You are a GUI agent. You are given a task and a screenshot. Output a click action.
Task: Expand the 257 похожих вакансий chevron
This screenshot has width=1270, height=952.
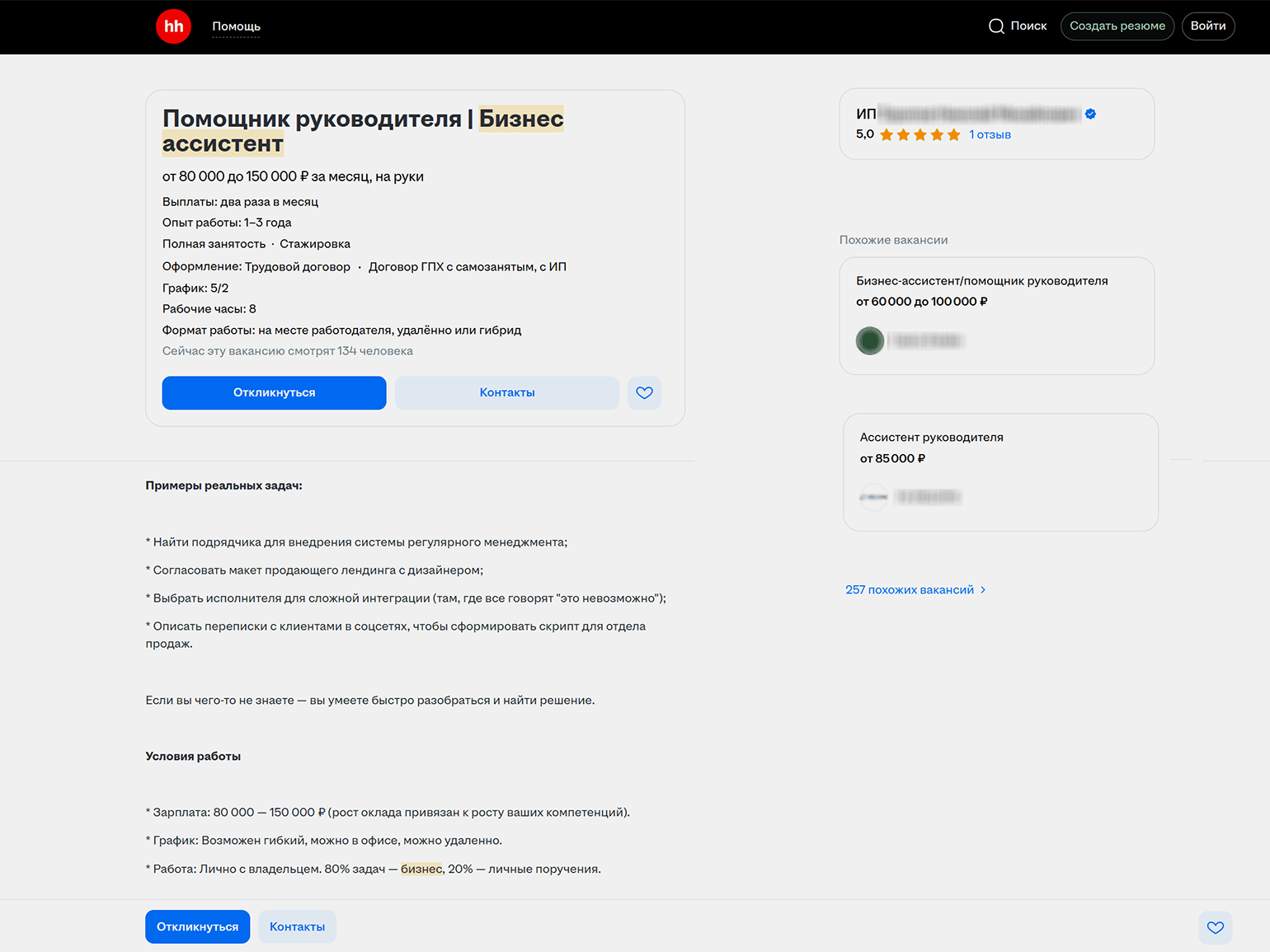coord(983,590)
